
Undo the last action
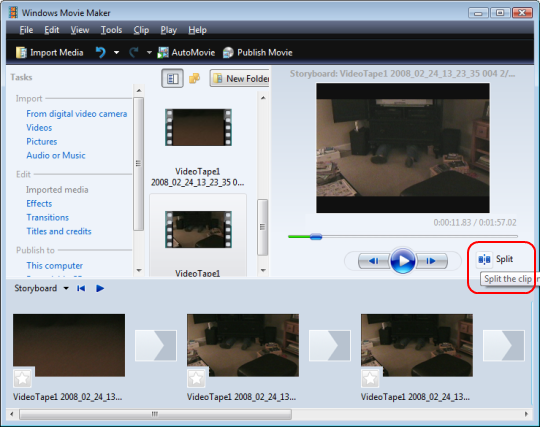tap(101, 52)
